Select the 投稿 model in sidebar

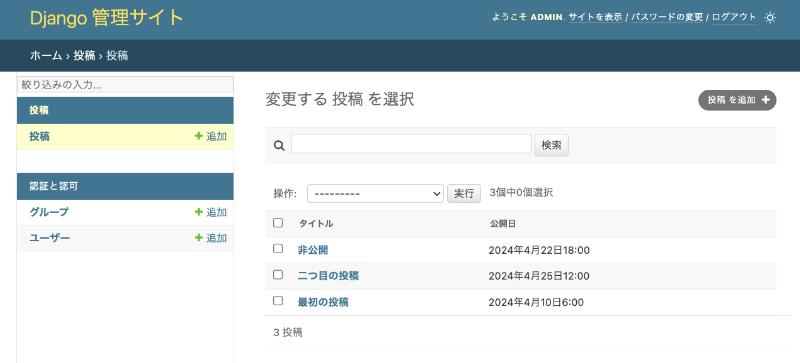click(x=39, y=136)
